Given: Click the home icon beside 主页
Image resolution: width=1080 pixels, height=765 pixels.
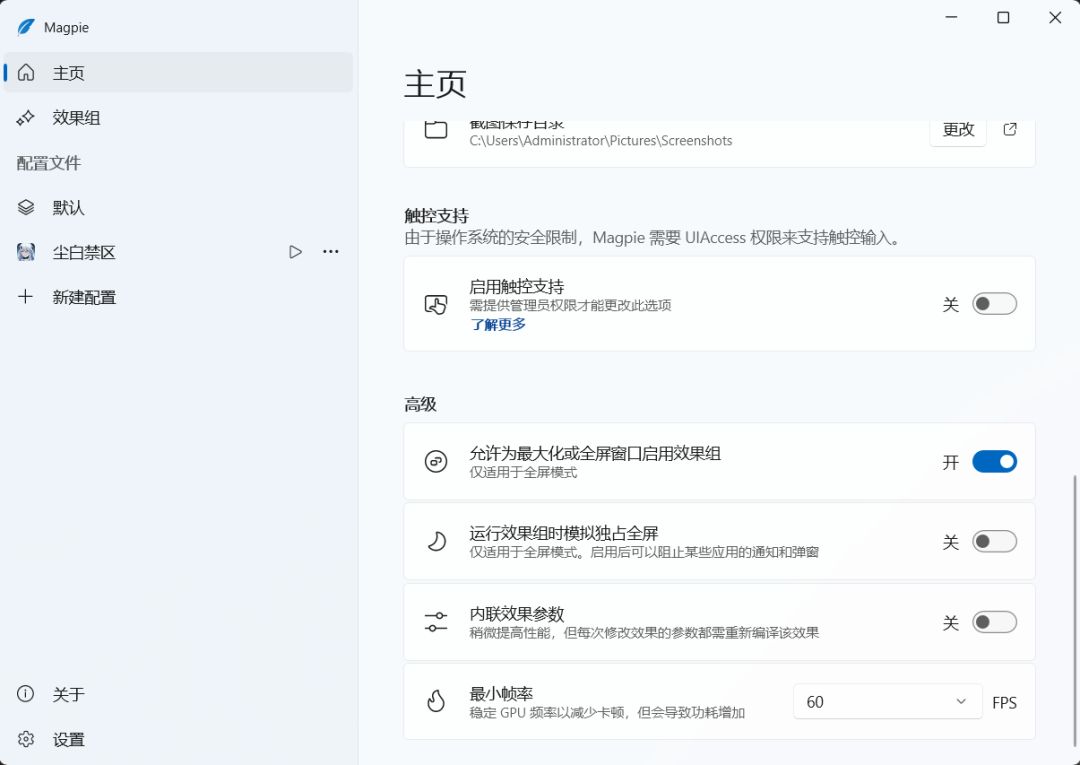Looking at the screenshot, I should tap(25, 72).
